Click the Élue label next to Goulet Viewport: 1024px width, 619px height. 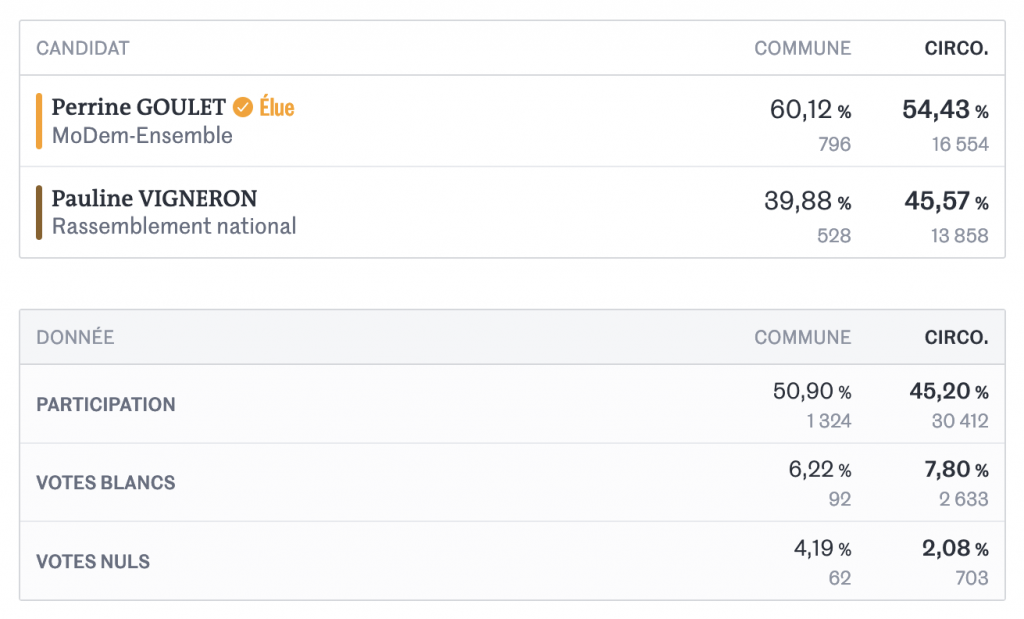click(277, 107)
